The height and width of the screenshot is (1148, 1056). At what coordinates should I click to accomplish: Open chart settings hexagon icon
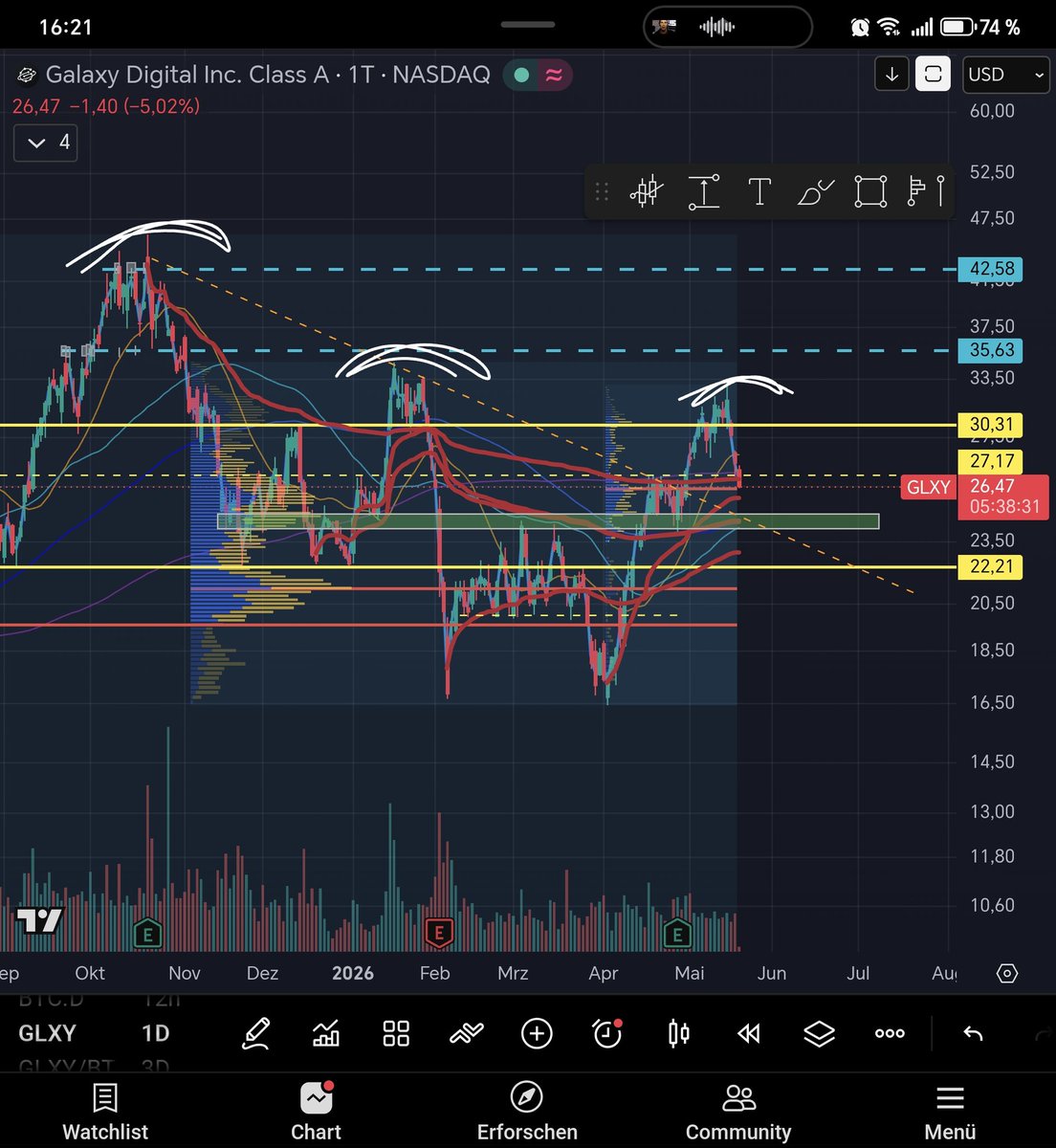[1006, 974]
